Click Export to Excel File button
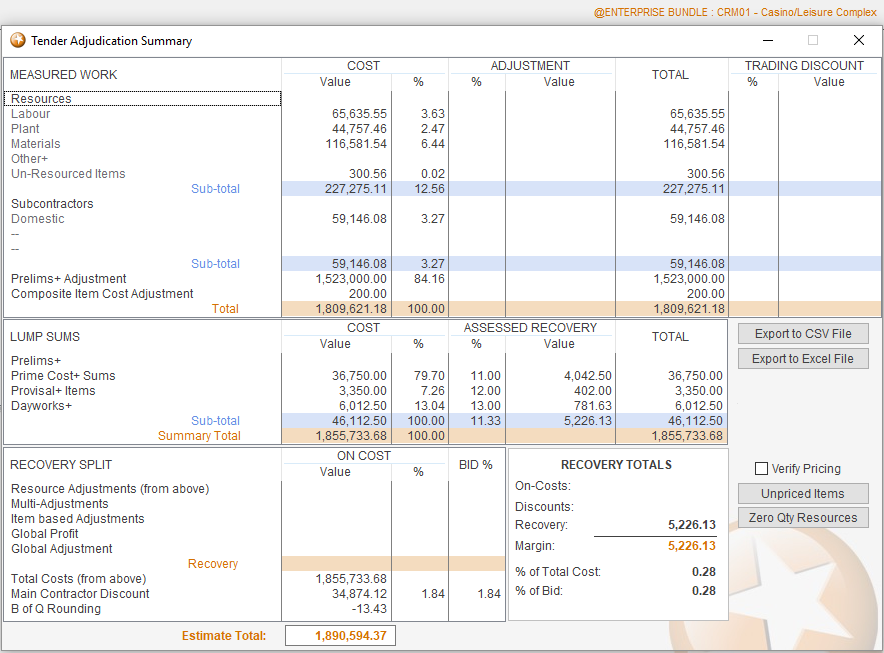The width and height of the screenshot is (884, 653). 803,359
